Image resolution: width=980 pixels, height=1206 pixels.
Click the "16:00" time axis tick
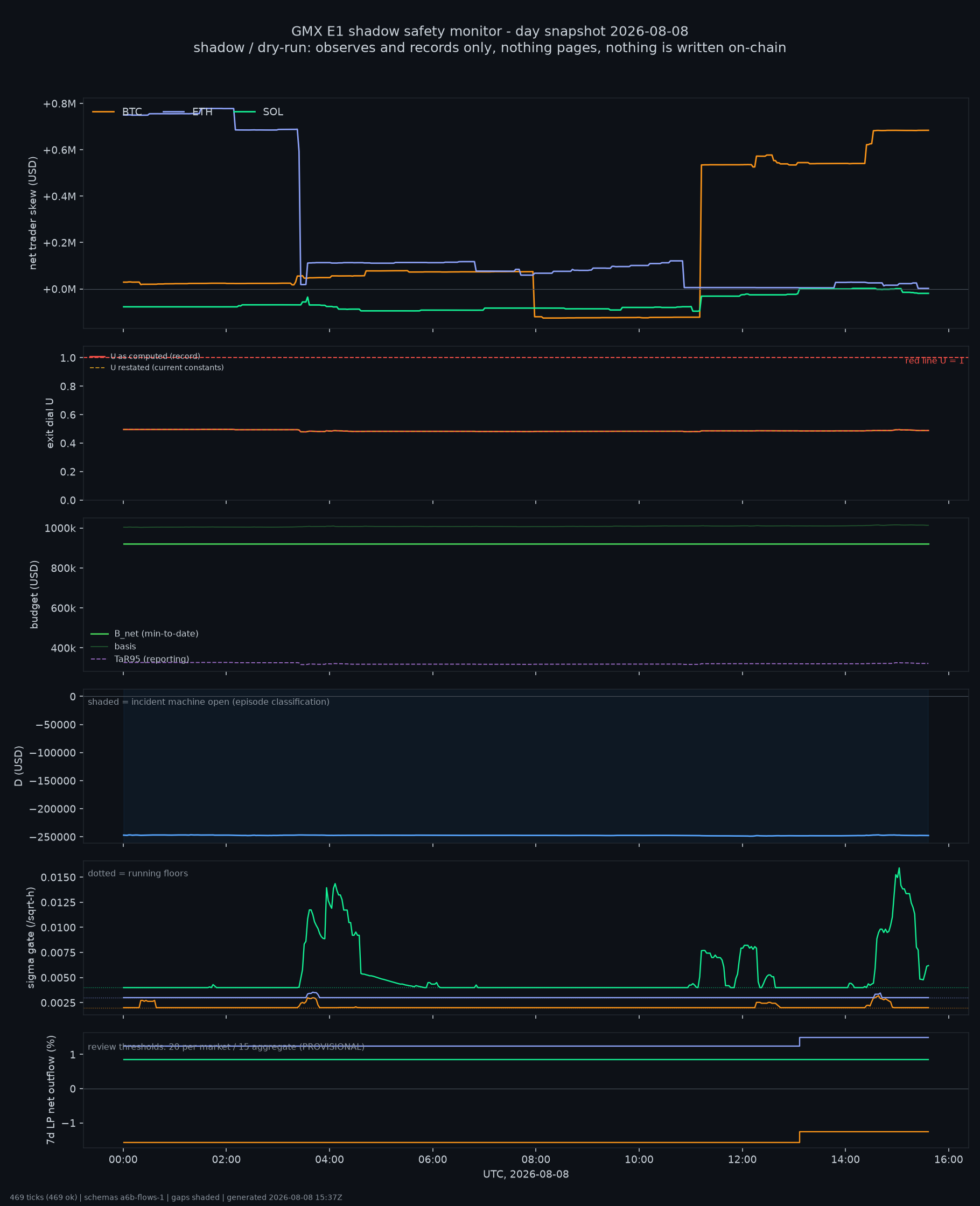948,1160
